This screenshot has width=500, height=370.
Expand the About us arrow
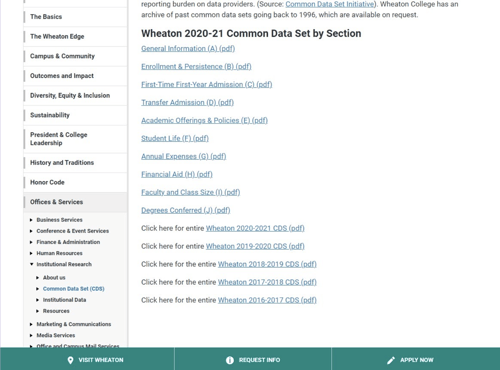click(37, 278)
